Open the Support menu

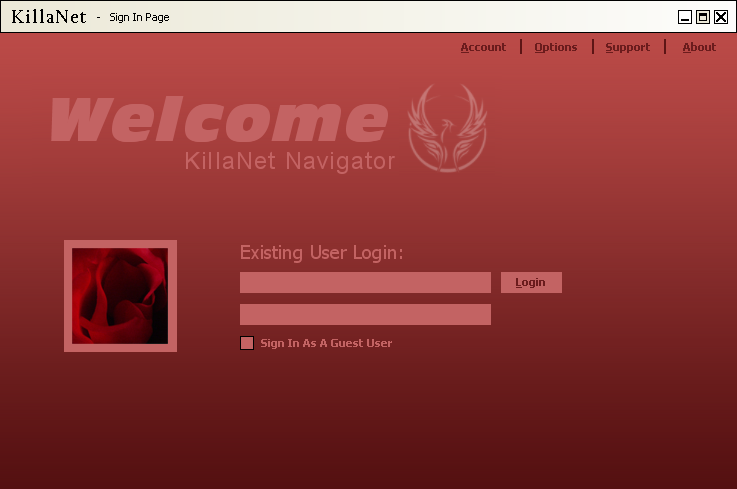pos(627,47)
